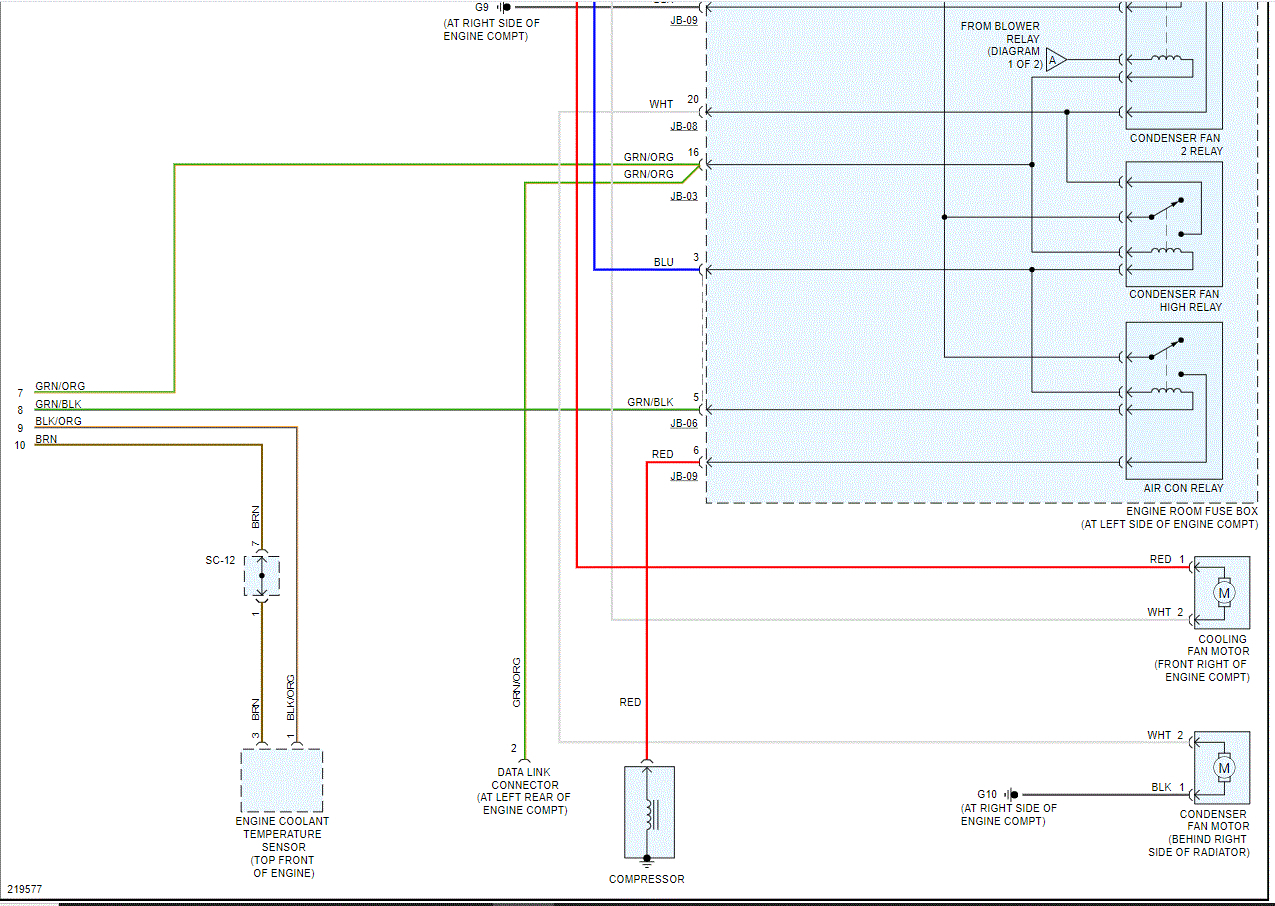The width and height of the screenshot is (1275, 906).
Task: Click the Engine Room Fuse Box label
Action: (1169, 517)
